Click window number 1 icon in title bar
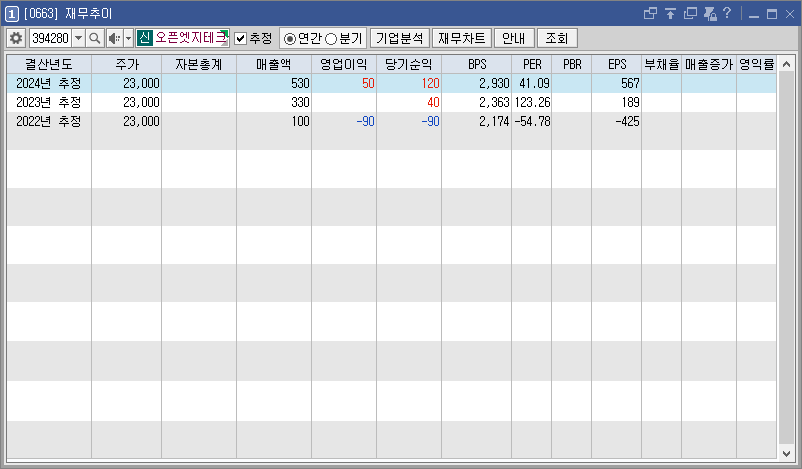Image resolution: width=802 pixels, height=469 pixels. pos(11,14)
